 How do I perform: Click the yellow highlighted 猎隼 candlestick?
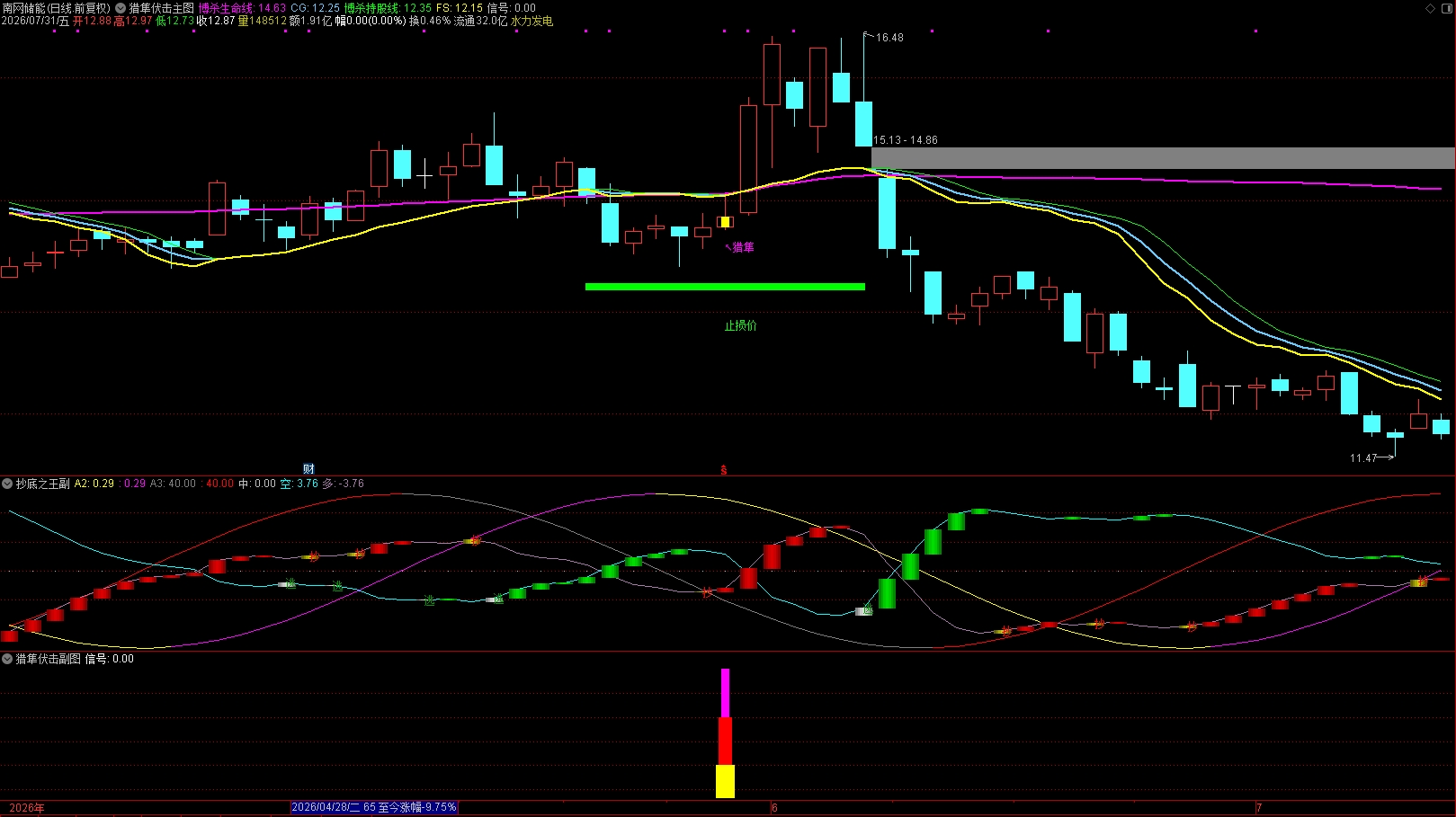pyautogui.click(x=725, y=221)
